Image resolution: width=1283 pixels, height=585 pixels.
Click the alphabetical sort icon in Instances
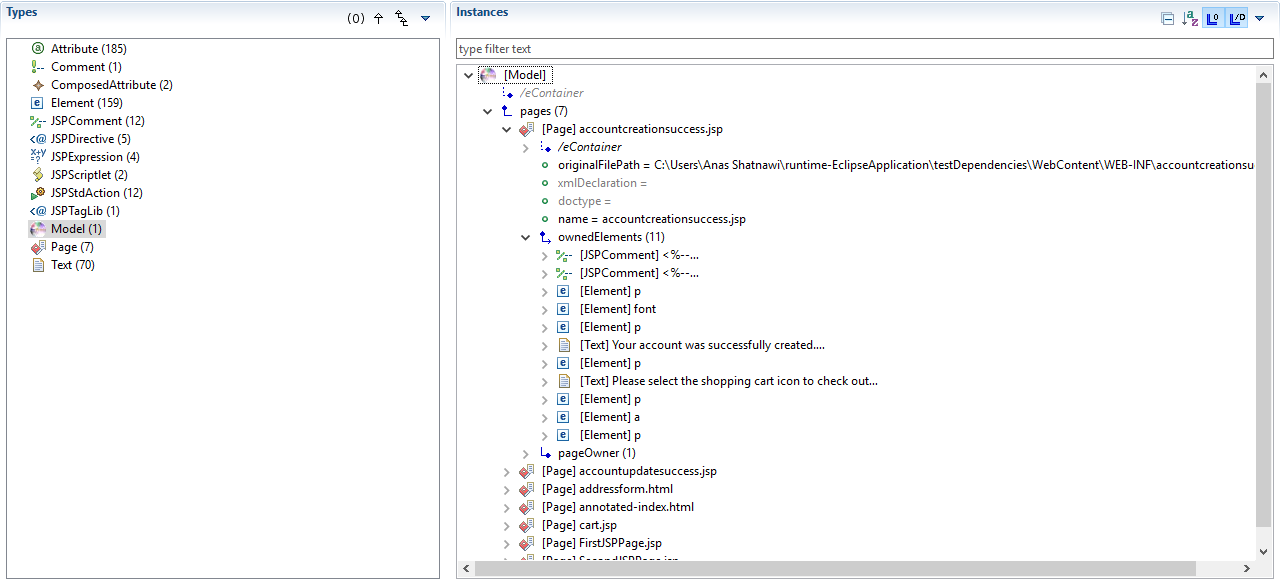tap(1189, 19)
